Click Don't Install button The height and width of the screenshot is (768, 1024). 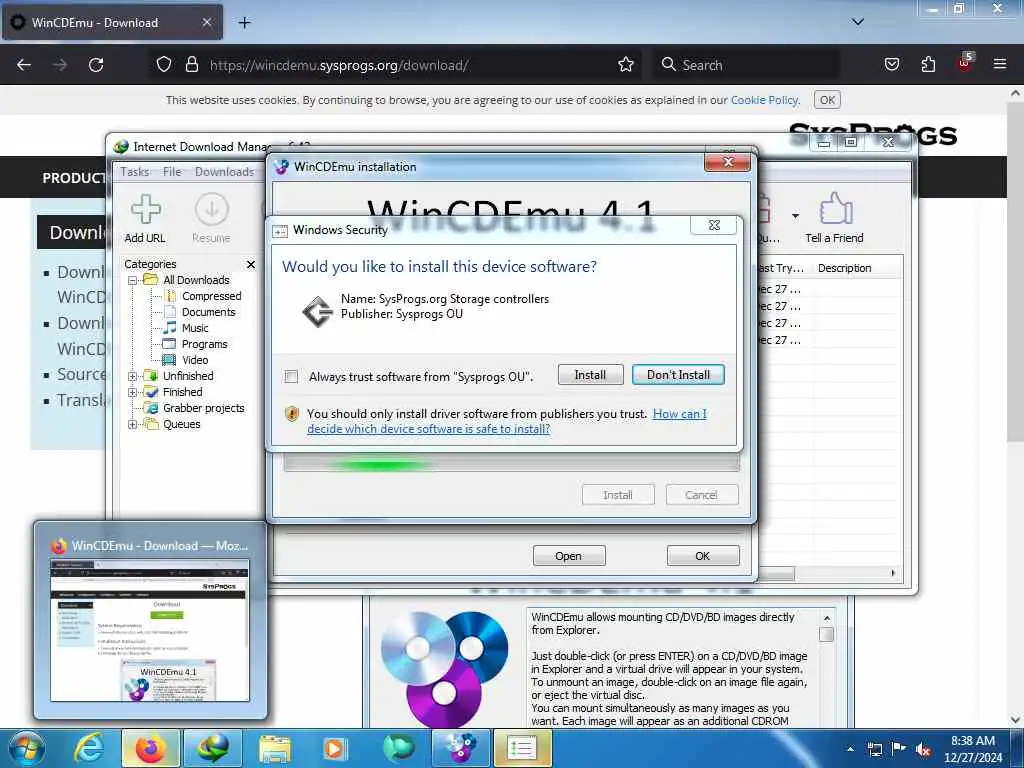(678, 375)
